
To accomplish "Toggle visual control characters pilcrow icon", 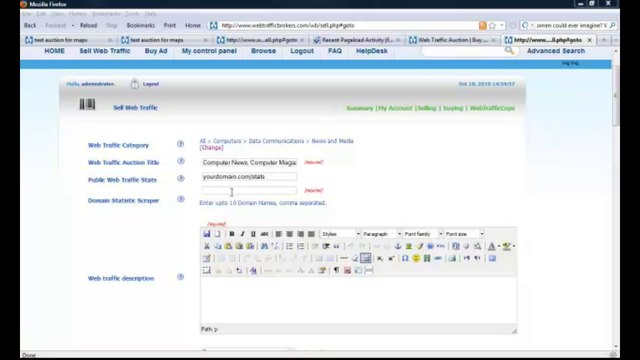I will point(336,270).
